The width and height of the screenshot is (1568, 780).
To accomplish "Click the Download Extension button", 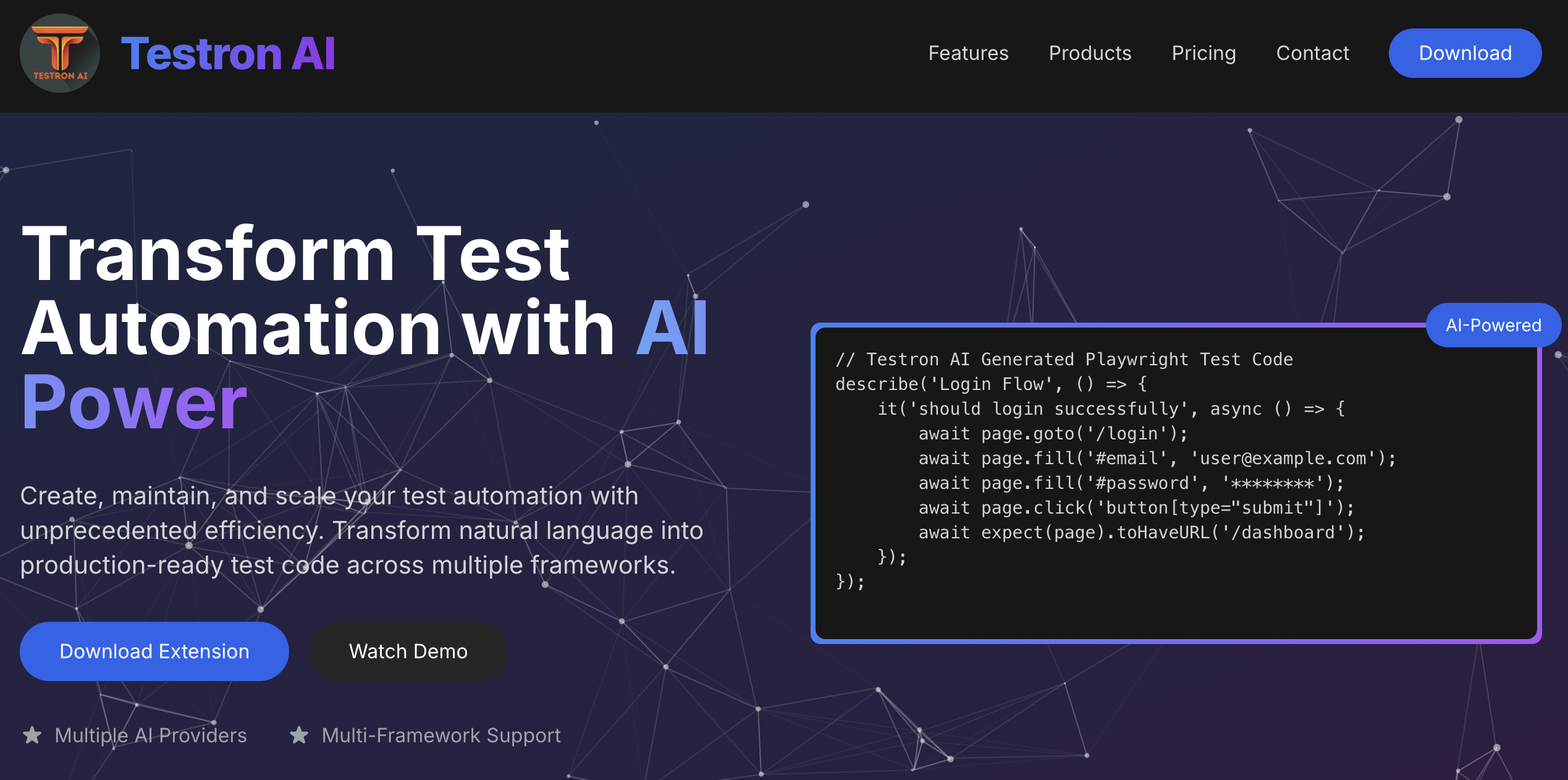I will coord(154,651).
